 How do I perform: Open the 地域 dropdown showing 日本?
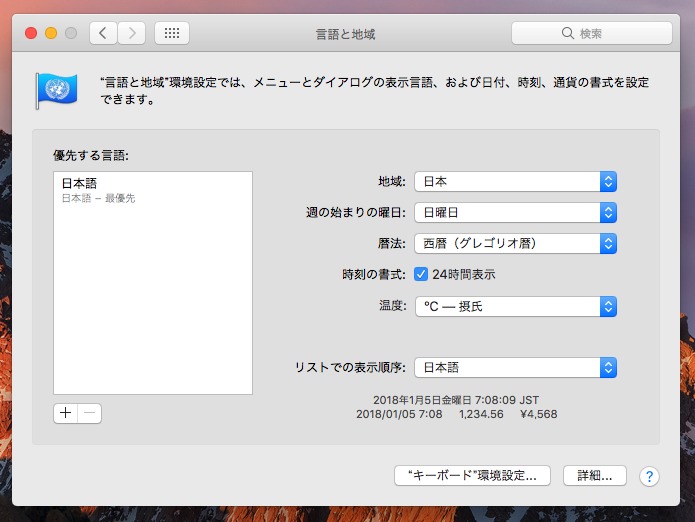point(515,182)
